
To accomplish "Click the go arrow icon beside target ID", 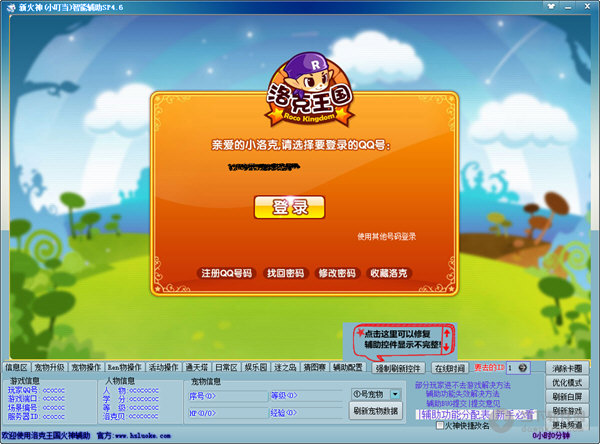I will [x=522, y=368].
